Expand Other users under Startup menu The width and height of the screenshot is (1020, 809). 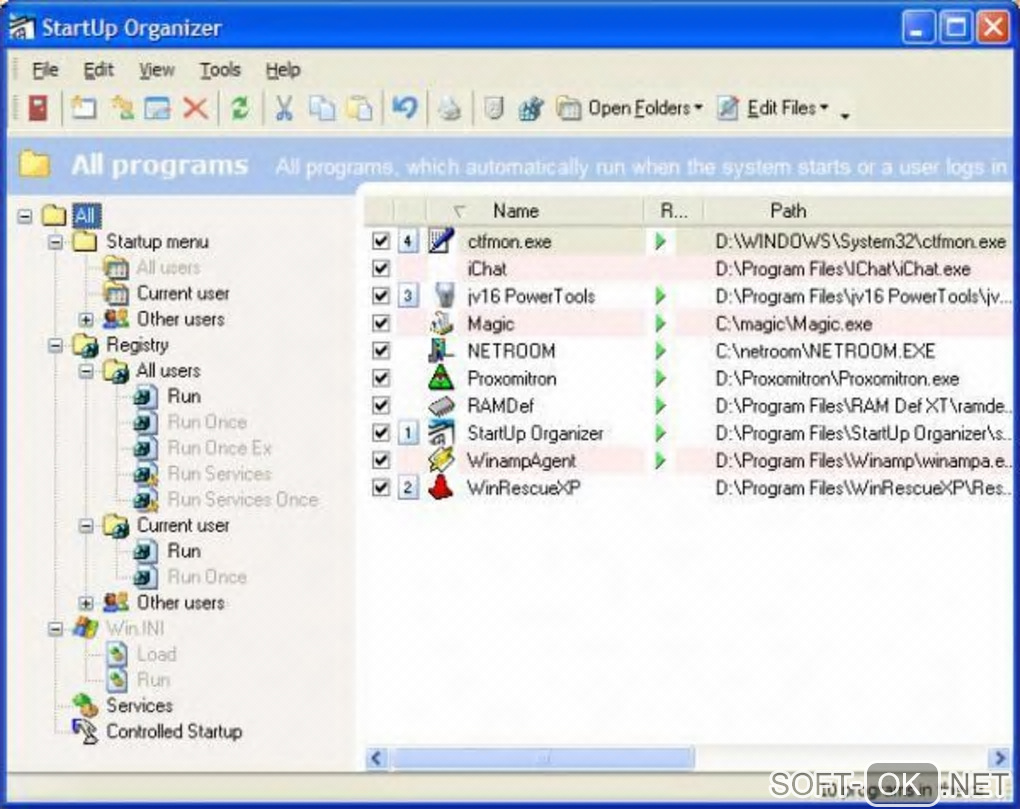click(x=86, y=319)
